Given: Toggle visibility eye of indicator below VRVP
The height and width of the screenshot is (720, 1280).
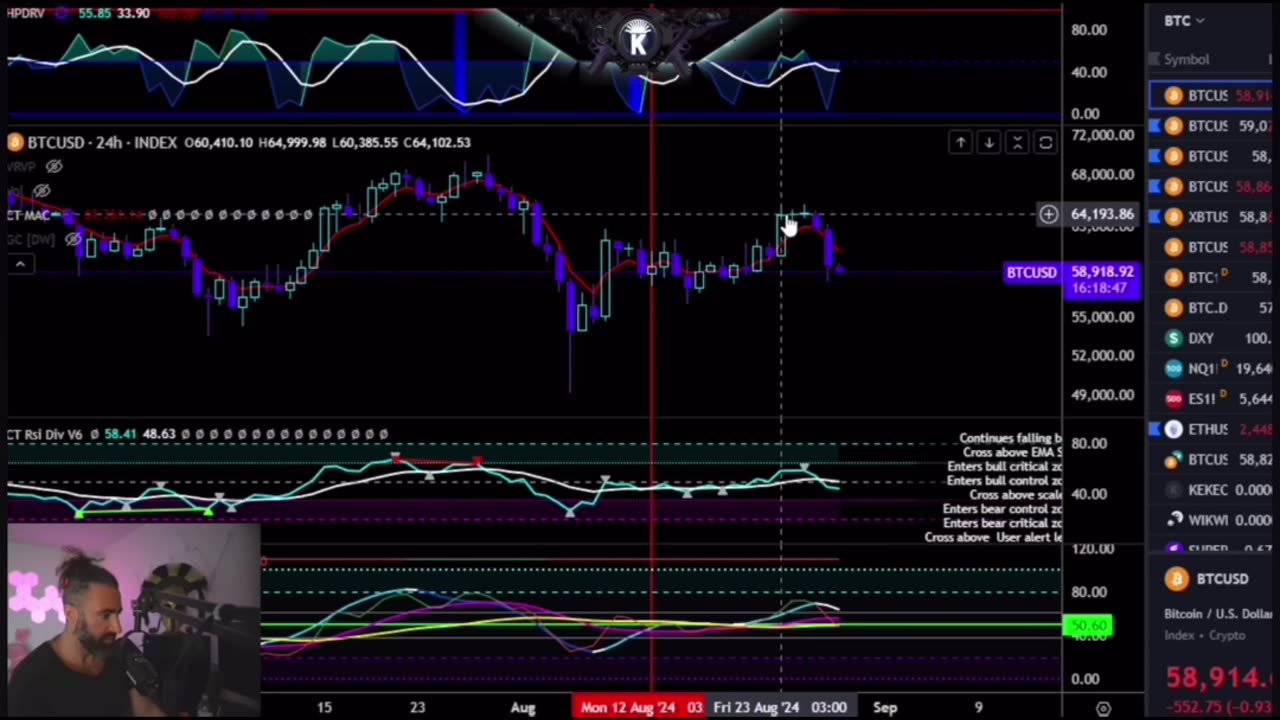Looking at the screenshot, I should (x=42, y=190).
